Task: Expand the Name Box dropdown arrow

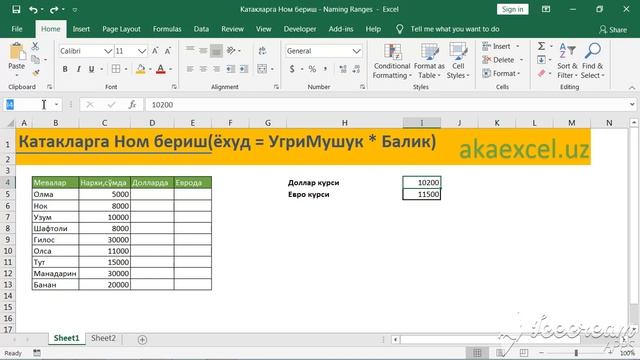Action: [56, 105]
